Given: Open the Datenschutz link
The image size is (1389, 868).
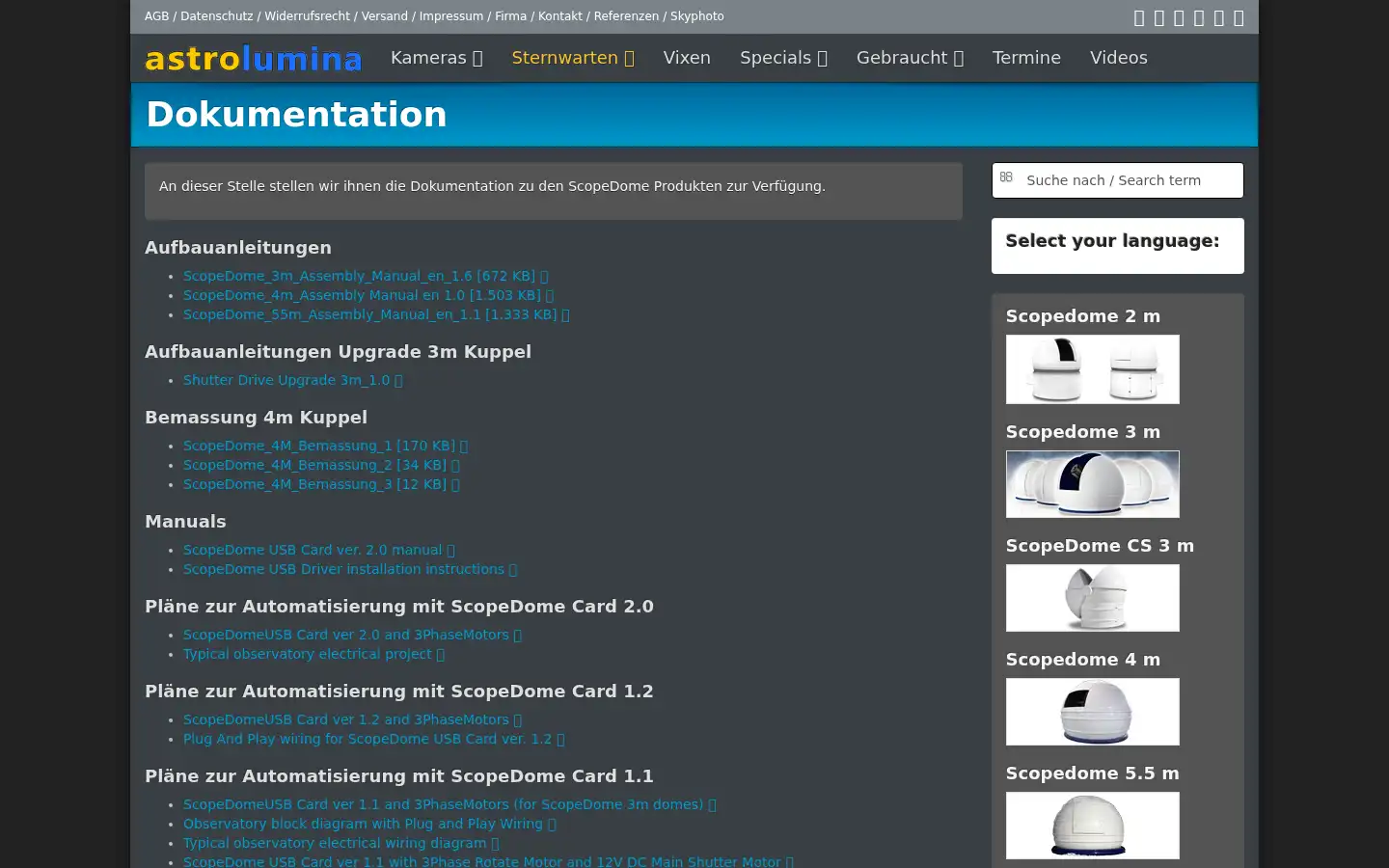Looking at the screenshot, I should point(217,16).
